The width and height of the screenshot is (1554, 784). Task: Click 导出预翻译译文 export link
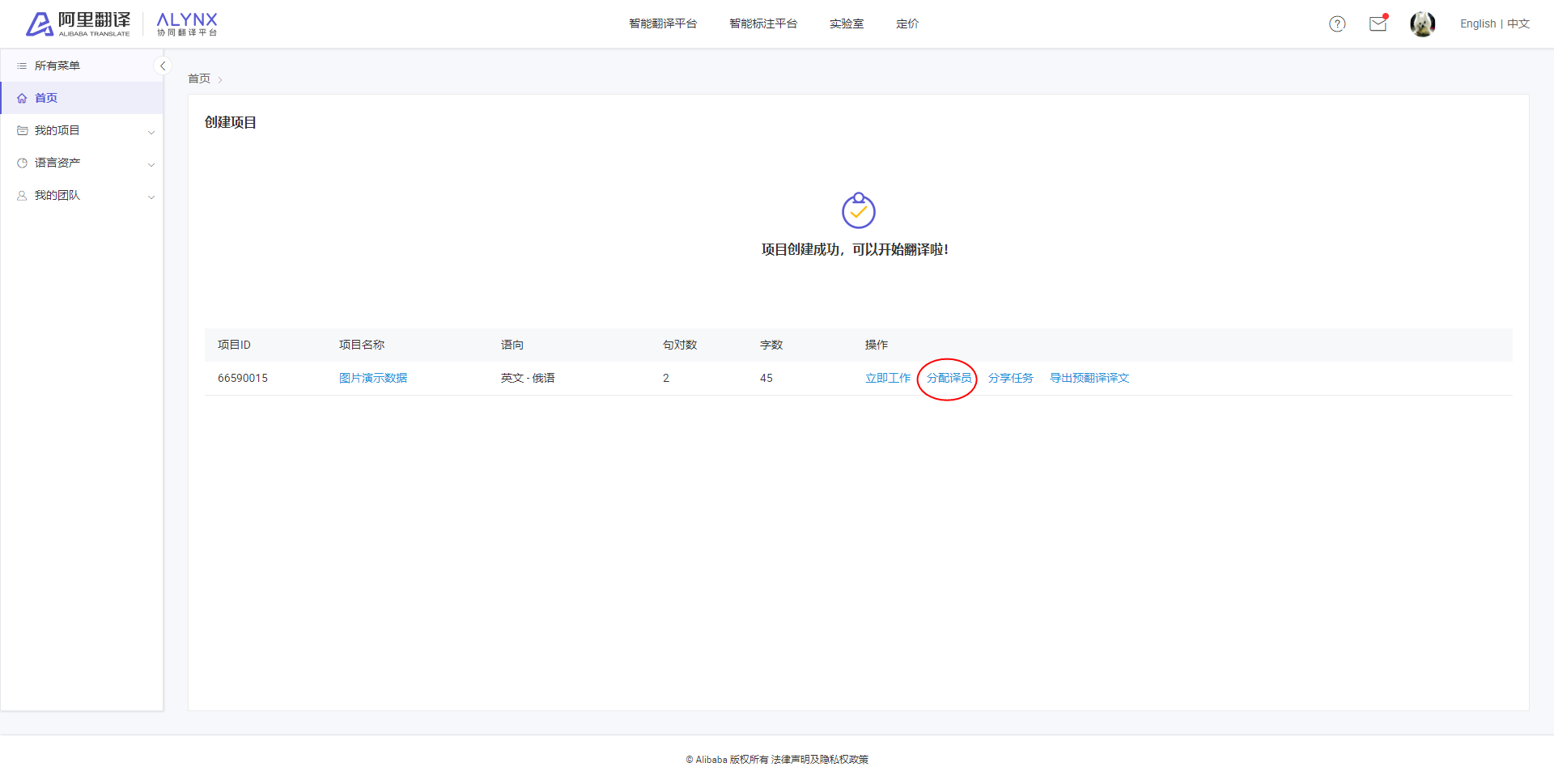(1089, 378)
